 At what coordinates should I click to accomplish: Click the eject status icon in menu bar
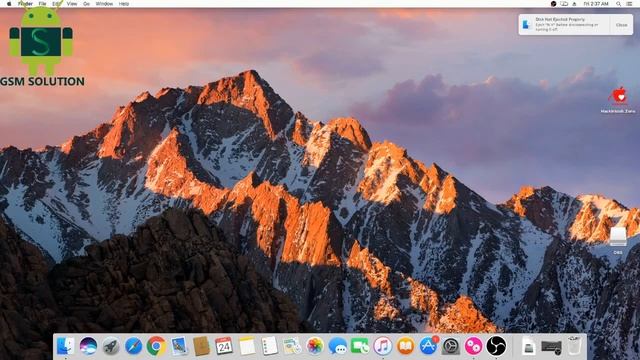tap(574, 4)
